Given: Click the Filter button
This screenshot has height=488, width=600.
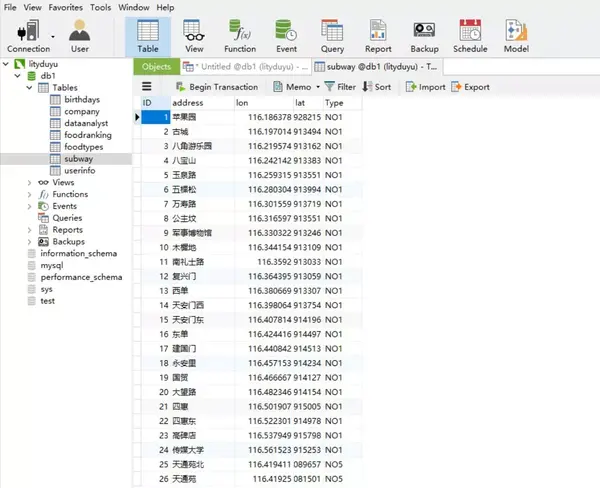Looking at the screenshot, I should (340, 87).
